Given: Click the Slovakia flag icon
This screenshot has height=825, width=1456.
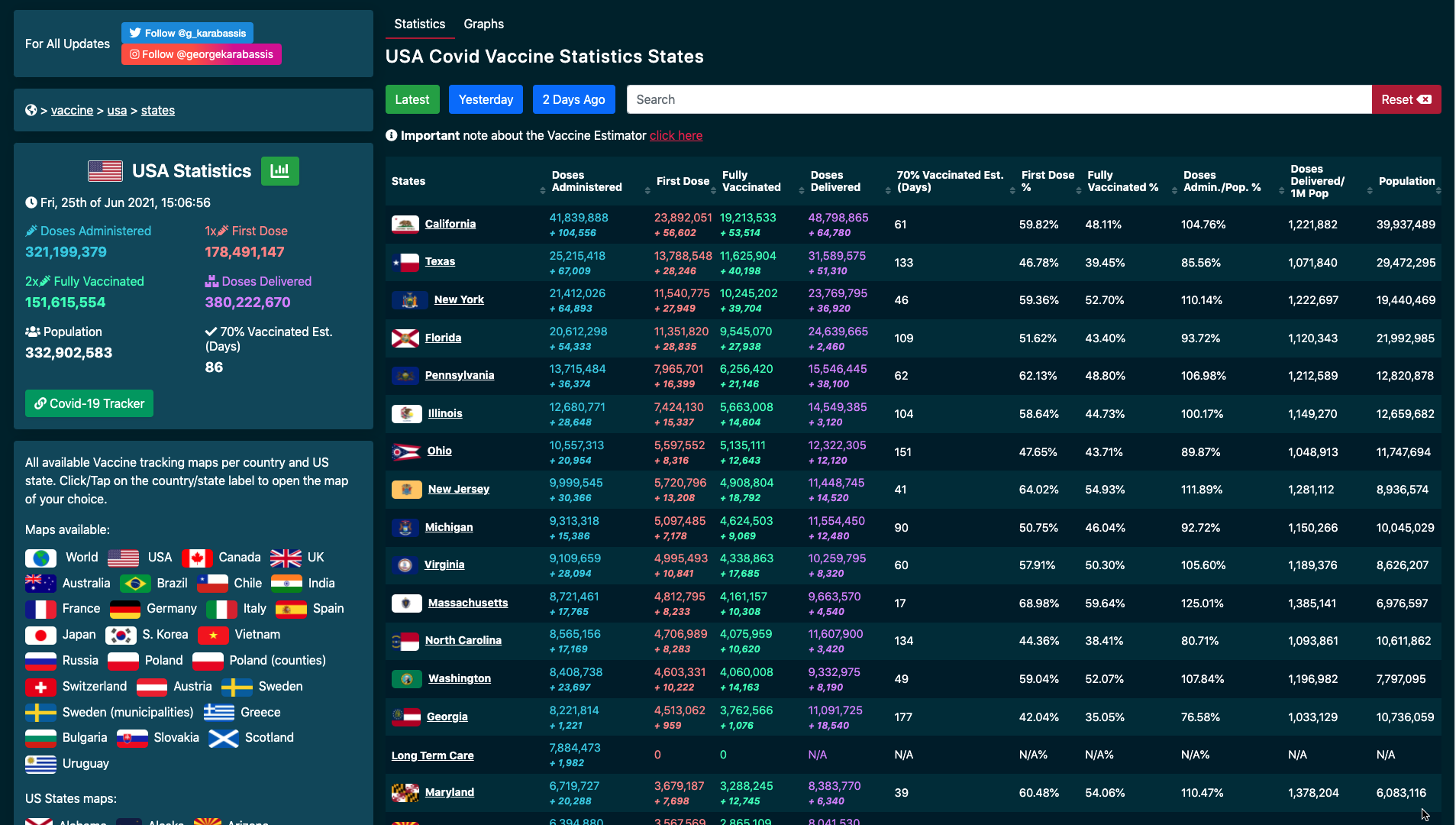Looking at the screenshot, I should click(132, 738).
